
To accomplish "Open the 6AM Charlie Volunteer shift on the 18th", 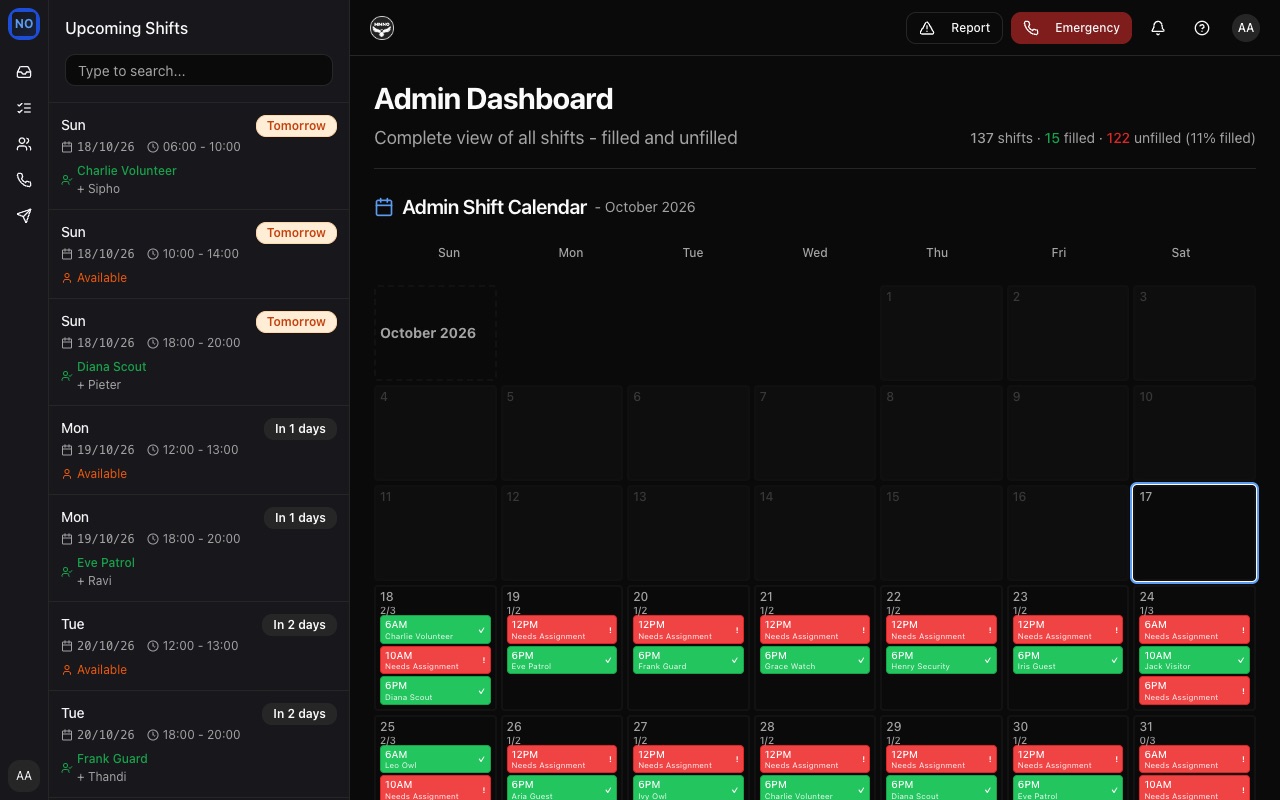I will (x=435, y=630).
